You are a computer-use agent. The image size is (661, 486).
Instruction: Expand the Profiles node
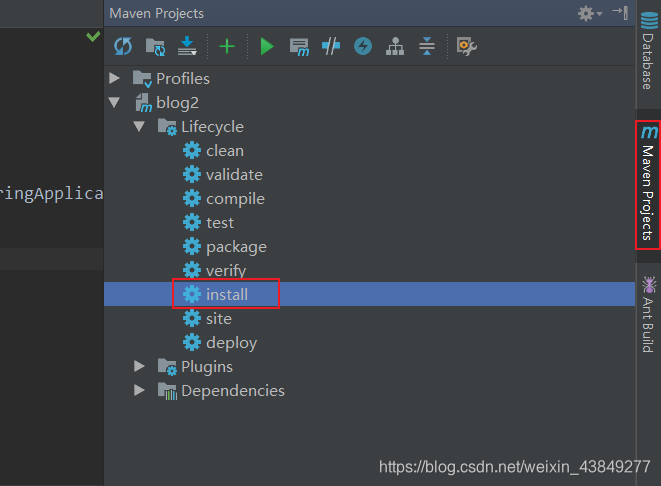(114, 78)
